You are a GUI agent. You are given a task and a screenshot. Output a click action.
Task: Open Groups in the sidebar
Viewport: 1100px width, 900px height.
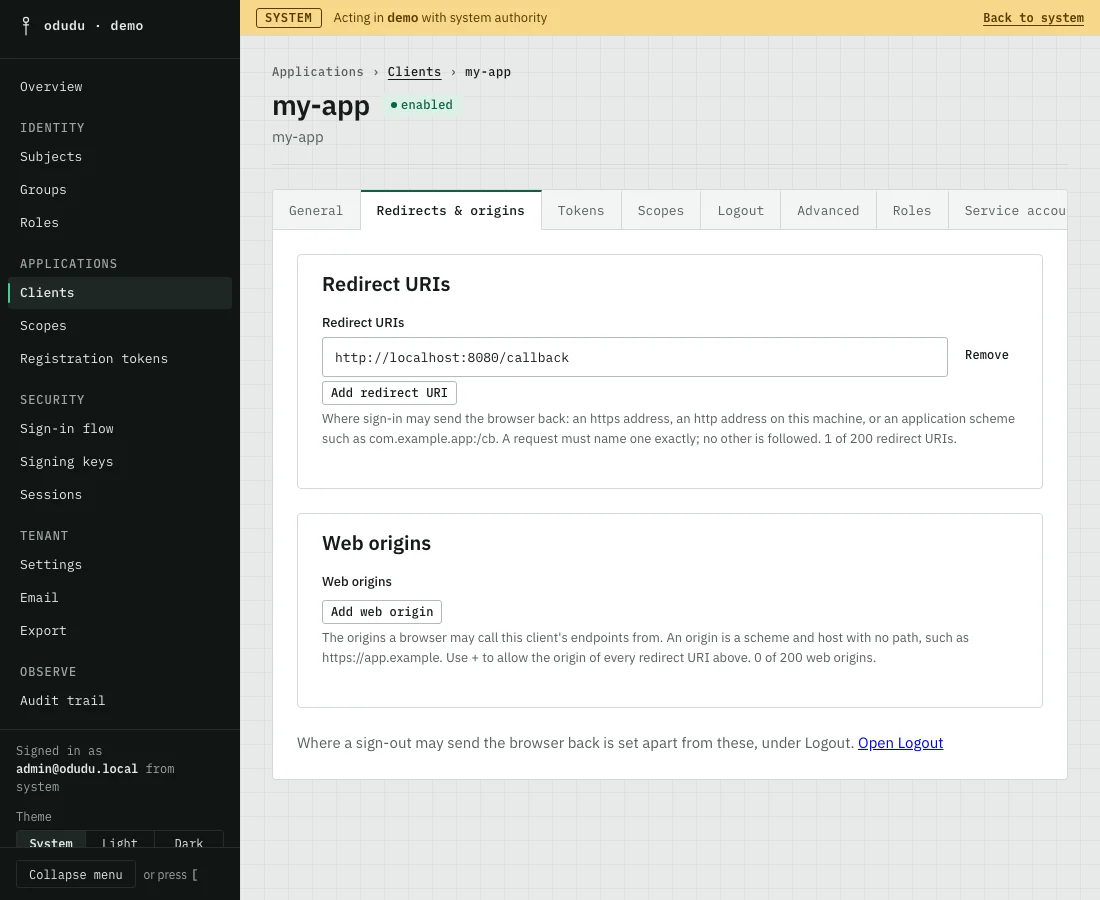(x=120, y=190)
